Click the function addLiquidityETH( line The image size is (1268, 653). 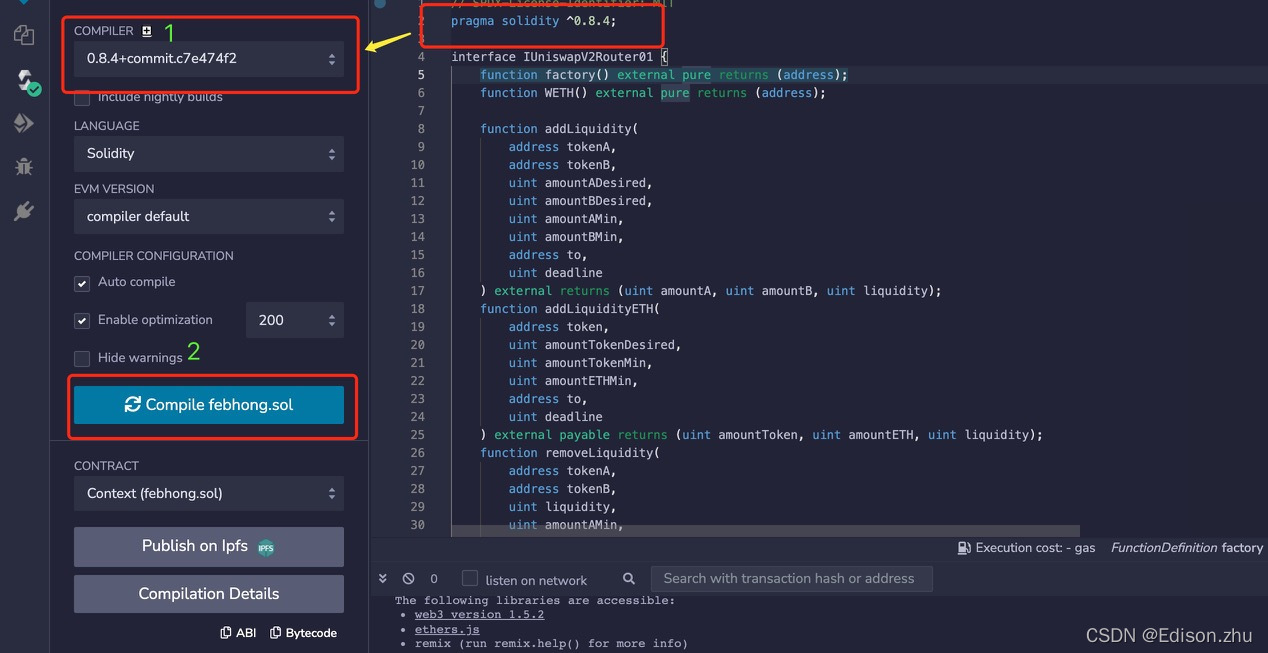coord(570,309)
